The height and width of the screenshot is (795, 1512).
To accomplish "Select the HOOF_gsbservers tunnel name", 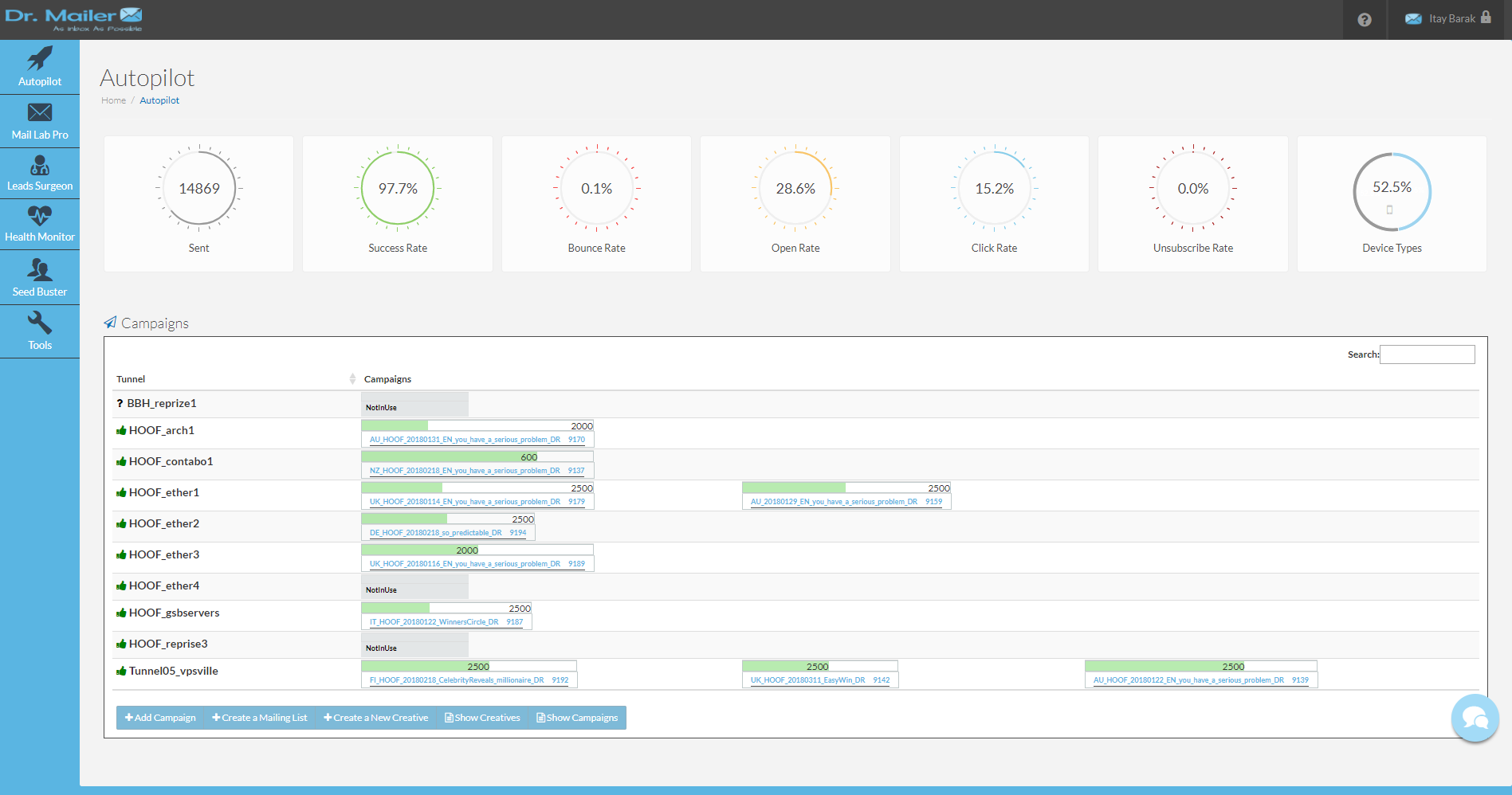I will pyautogui.click(x=175, y=613).
